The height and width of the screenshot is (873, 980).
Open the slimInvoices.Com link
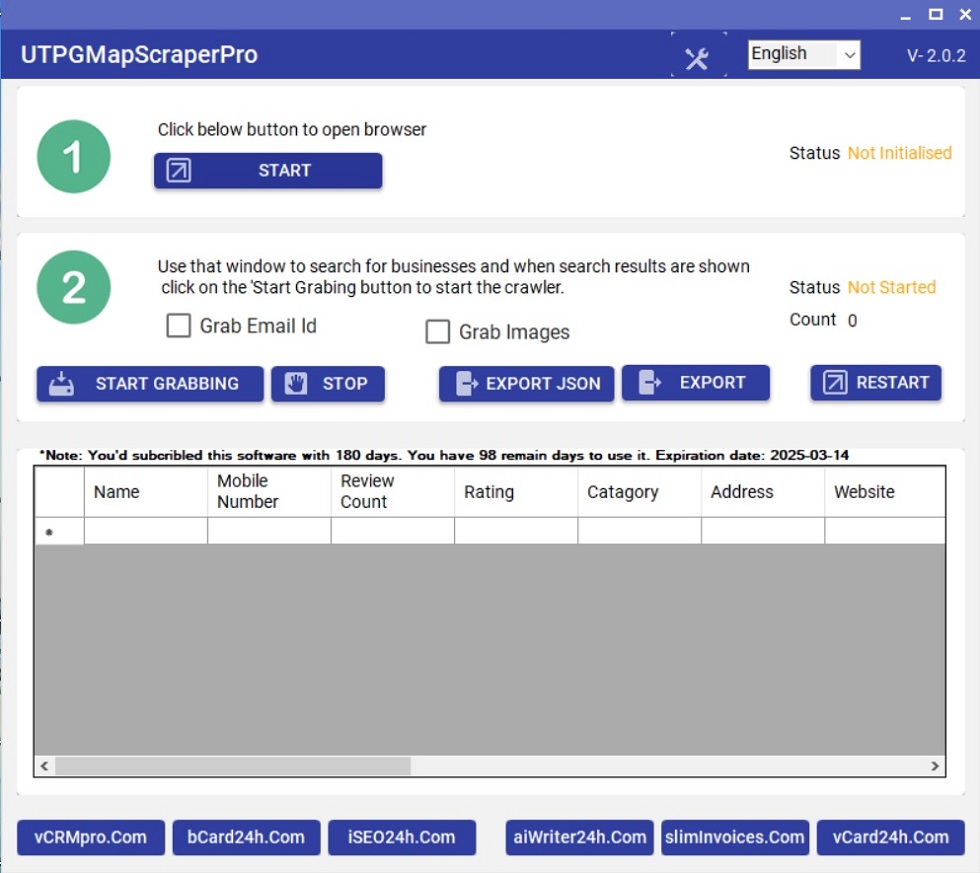pyautogui.click(x=735, y=838)
